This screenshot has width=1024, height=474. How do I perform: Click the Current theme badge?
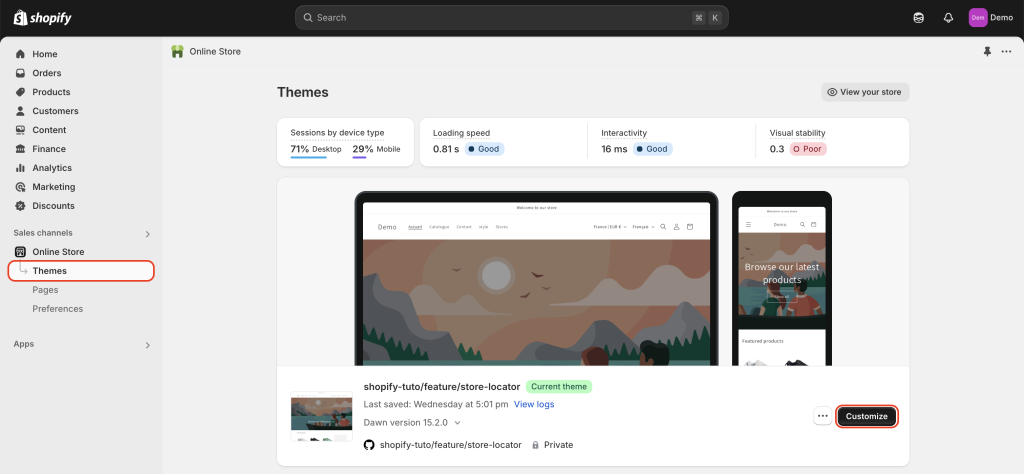point(558,387)
